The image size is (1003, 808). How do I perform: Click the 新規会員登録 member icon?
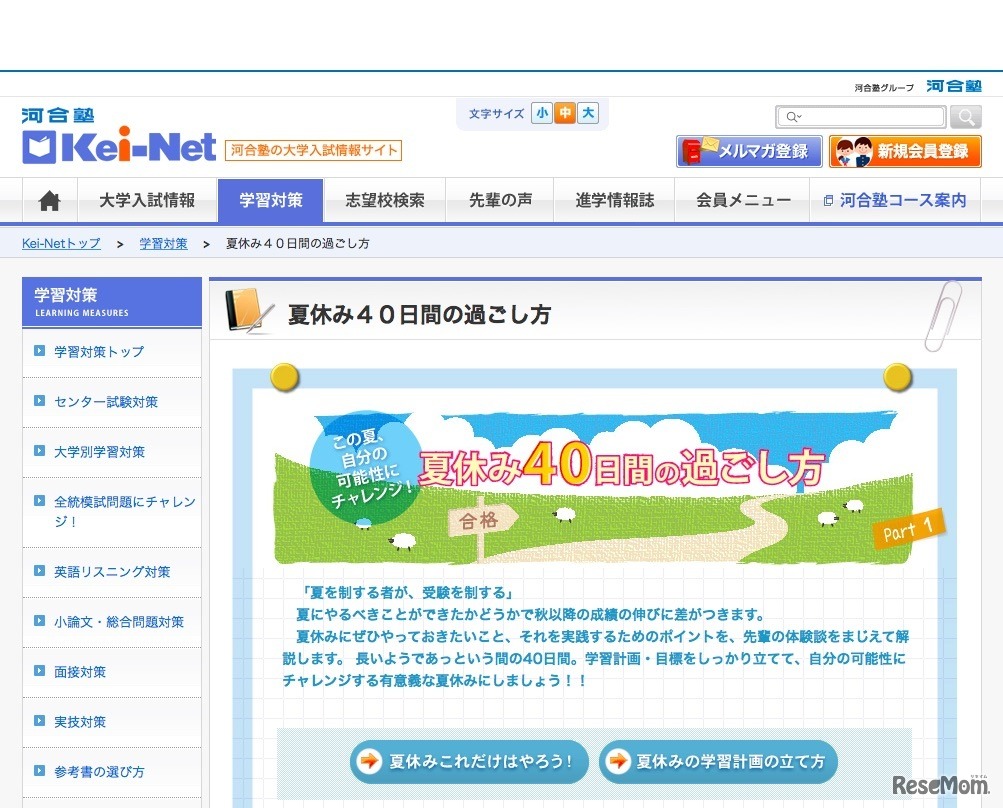coord(853,151)
